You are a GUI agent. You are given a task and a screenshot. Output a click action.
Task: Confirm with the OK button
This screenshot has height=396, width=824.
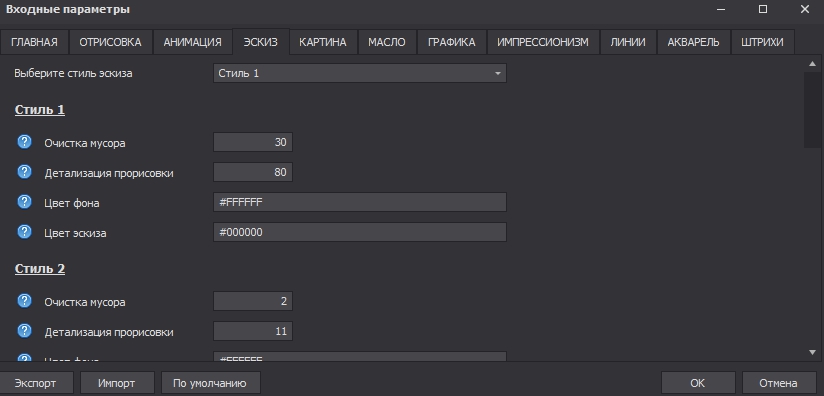698,383
